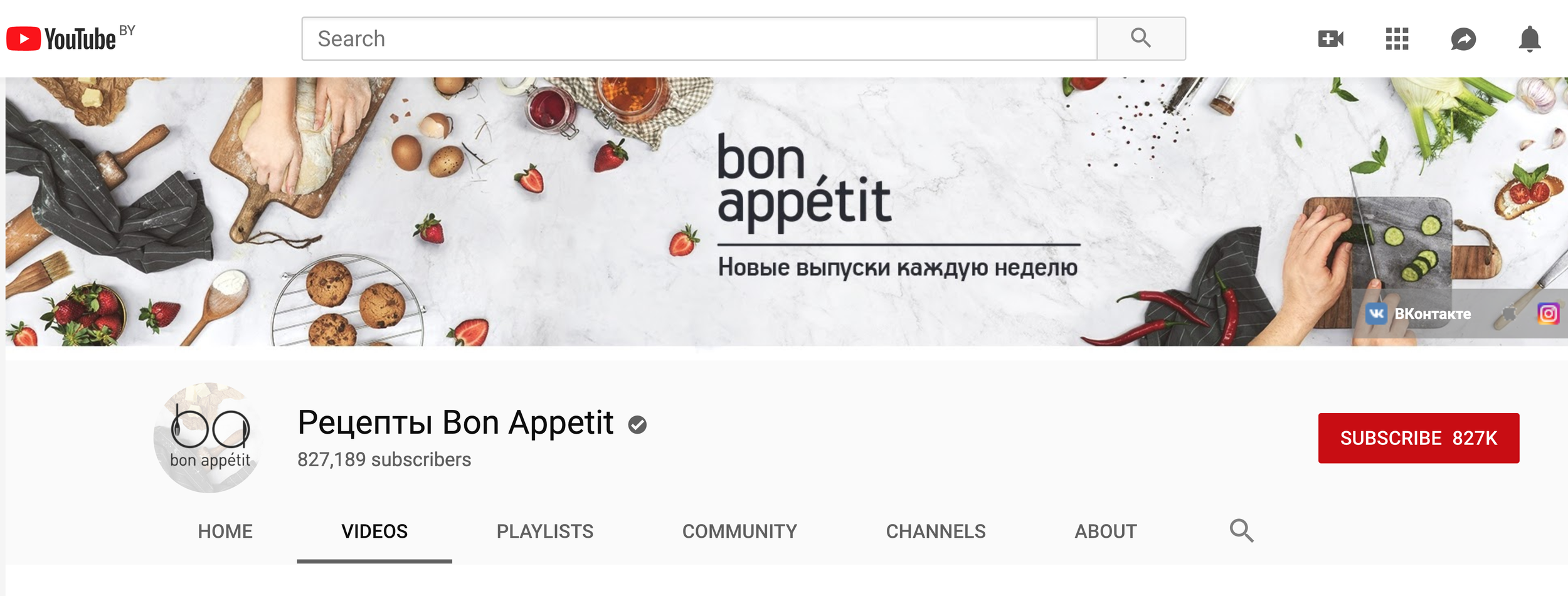Screen dimensions: 1568x596
Task: Go to the COMMUNITY tab
Action: [739, 531]
